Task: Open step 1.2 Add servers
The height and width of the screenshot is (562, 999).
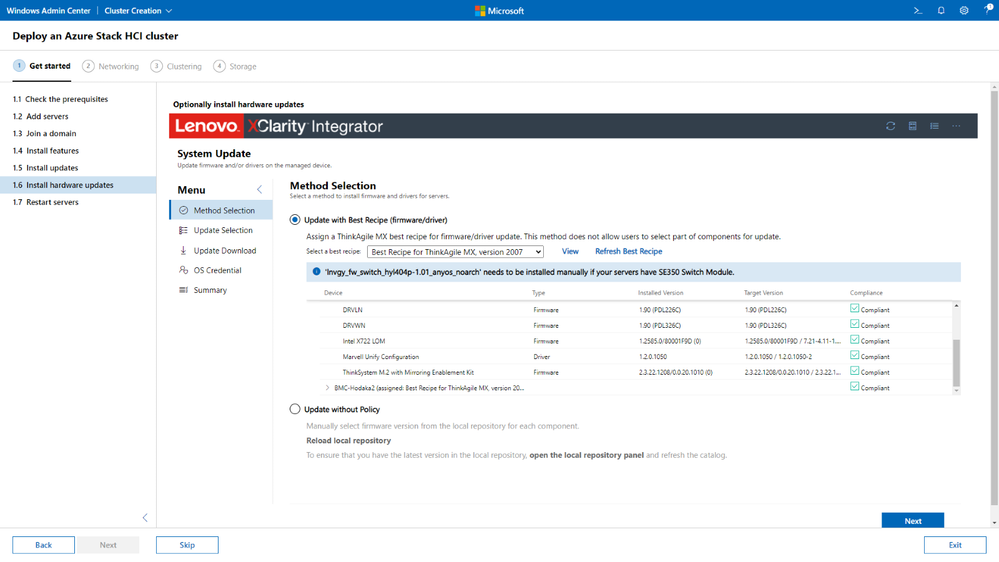Action: [x=78, y=116]
